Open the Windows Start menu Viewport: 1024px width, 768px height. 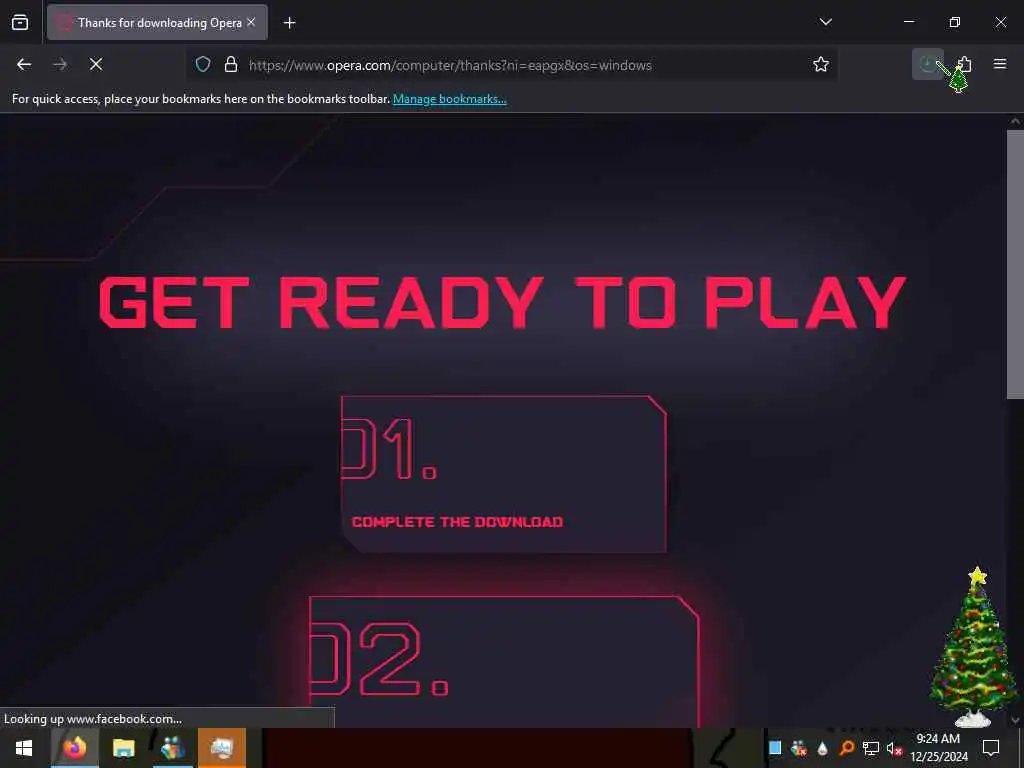[24, 748]
